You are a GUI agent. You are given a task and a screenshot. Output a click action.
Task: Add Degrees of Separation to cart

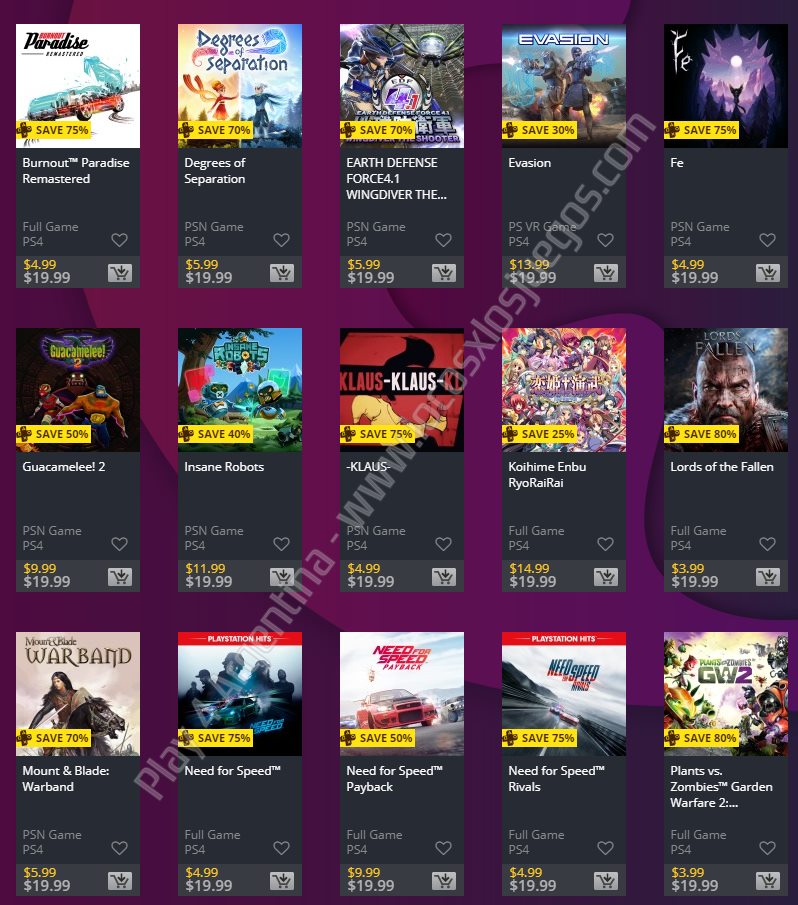point(282,272)
